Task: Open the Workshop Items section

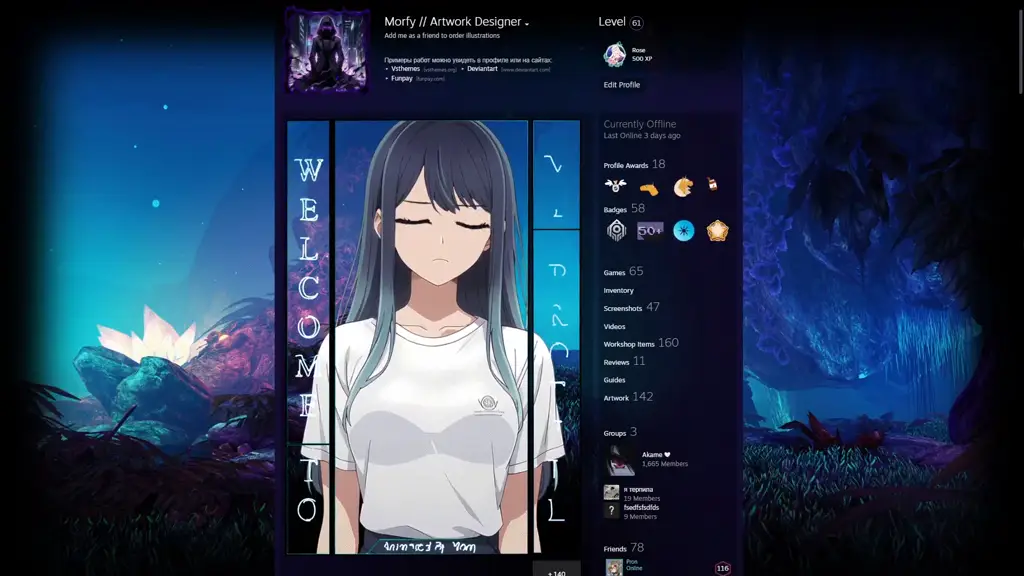Action: (x=630, y=343)
